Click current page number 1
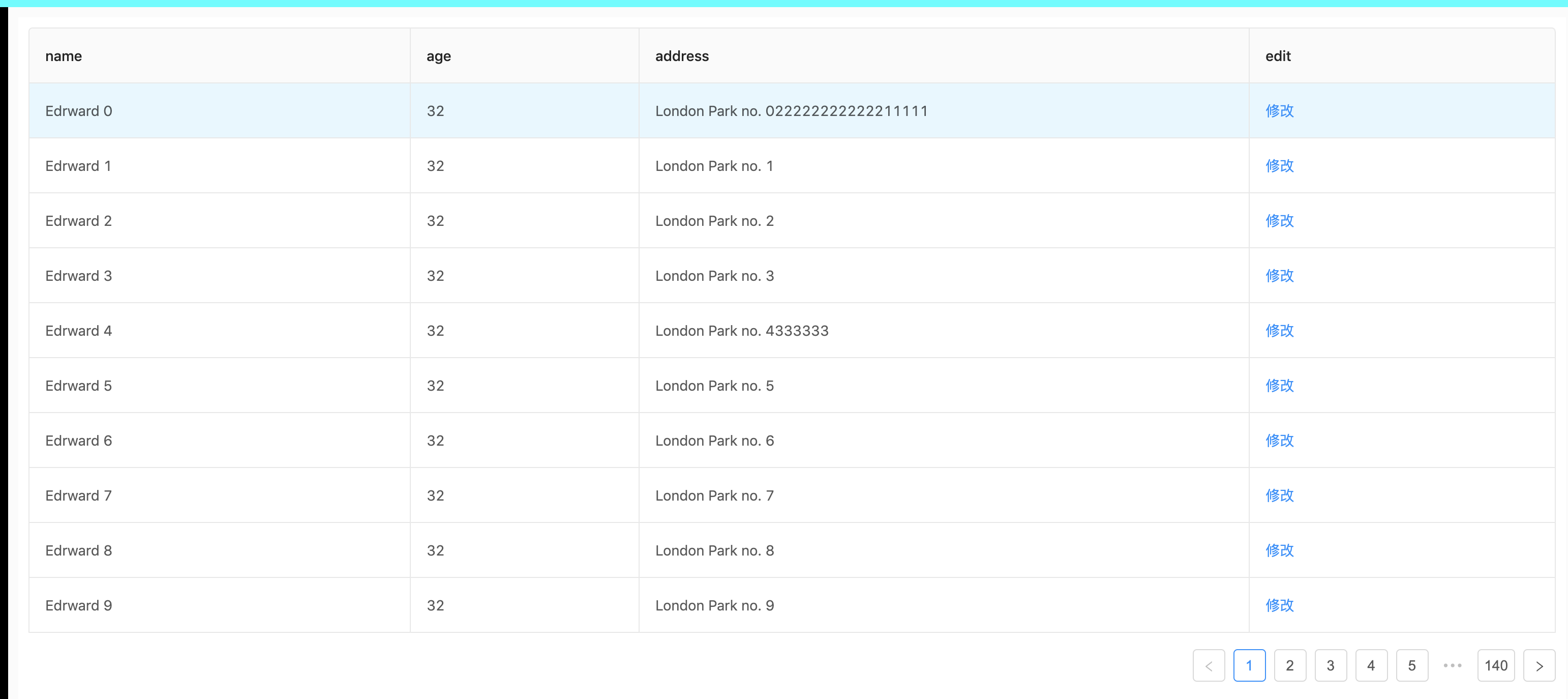Viewport: 1568px width, 699px height. pyautogui.click(x=1249, y=665)
